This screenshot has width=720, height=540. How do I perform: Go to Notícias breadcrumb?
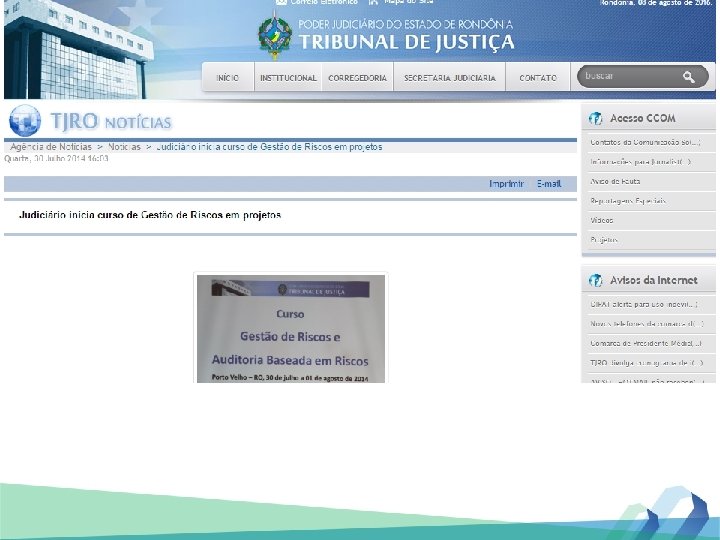pyautogui.click(x=124, y=147)
